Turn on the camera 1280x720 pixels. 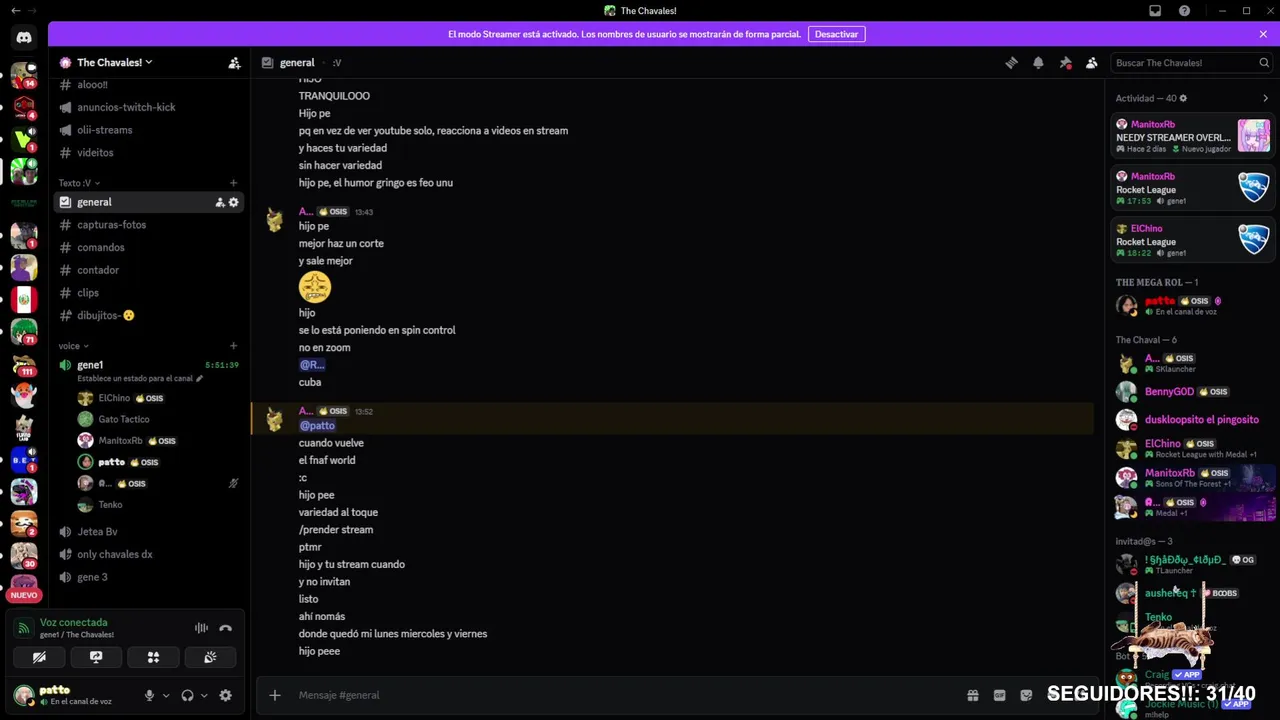39,657
